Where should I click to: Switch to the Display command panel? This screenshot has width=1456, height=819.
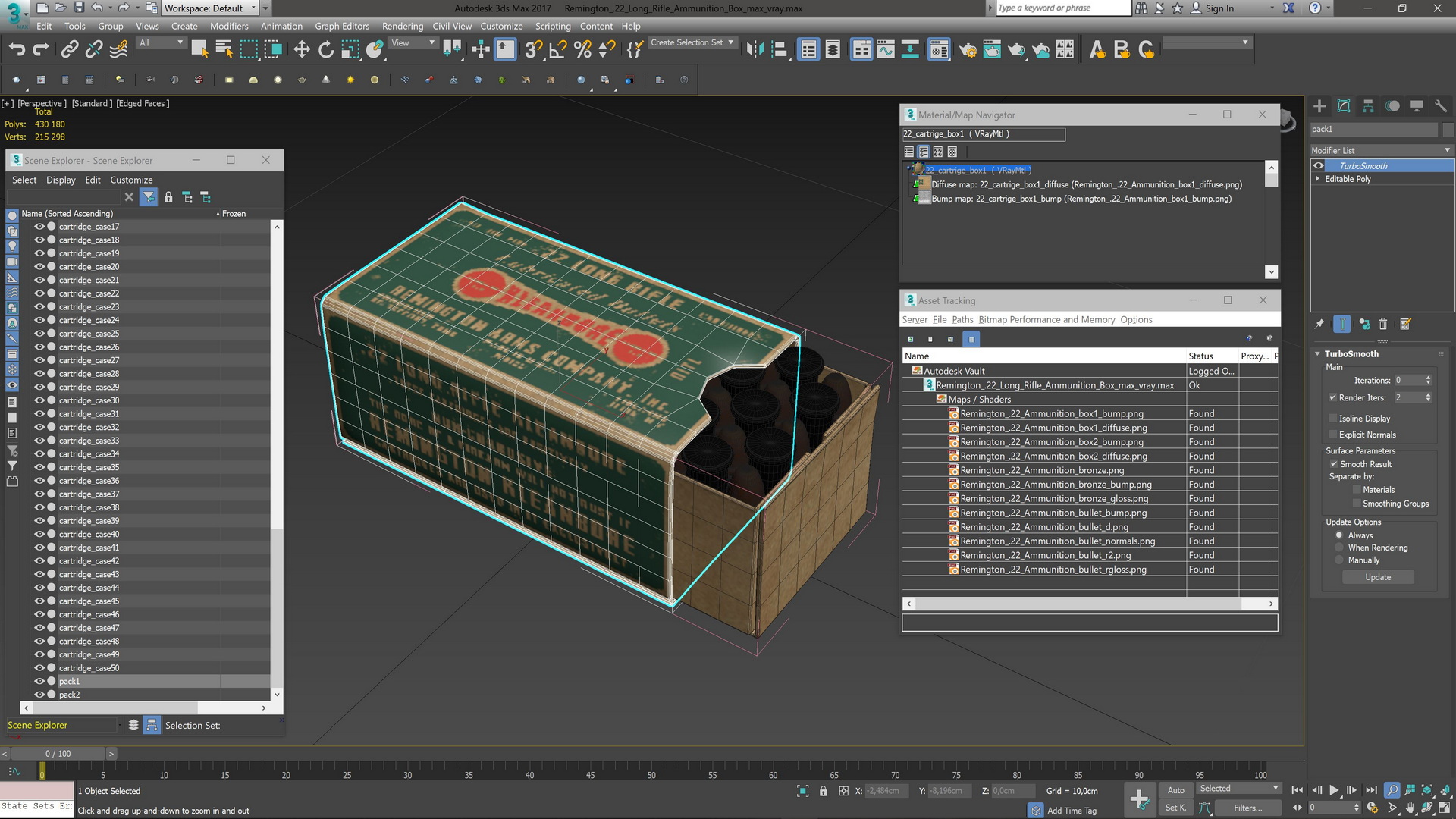[x=1417, y=106]
